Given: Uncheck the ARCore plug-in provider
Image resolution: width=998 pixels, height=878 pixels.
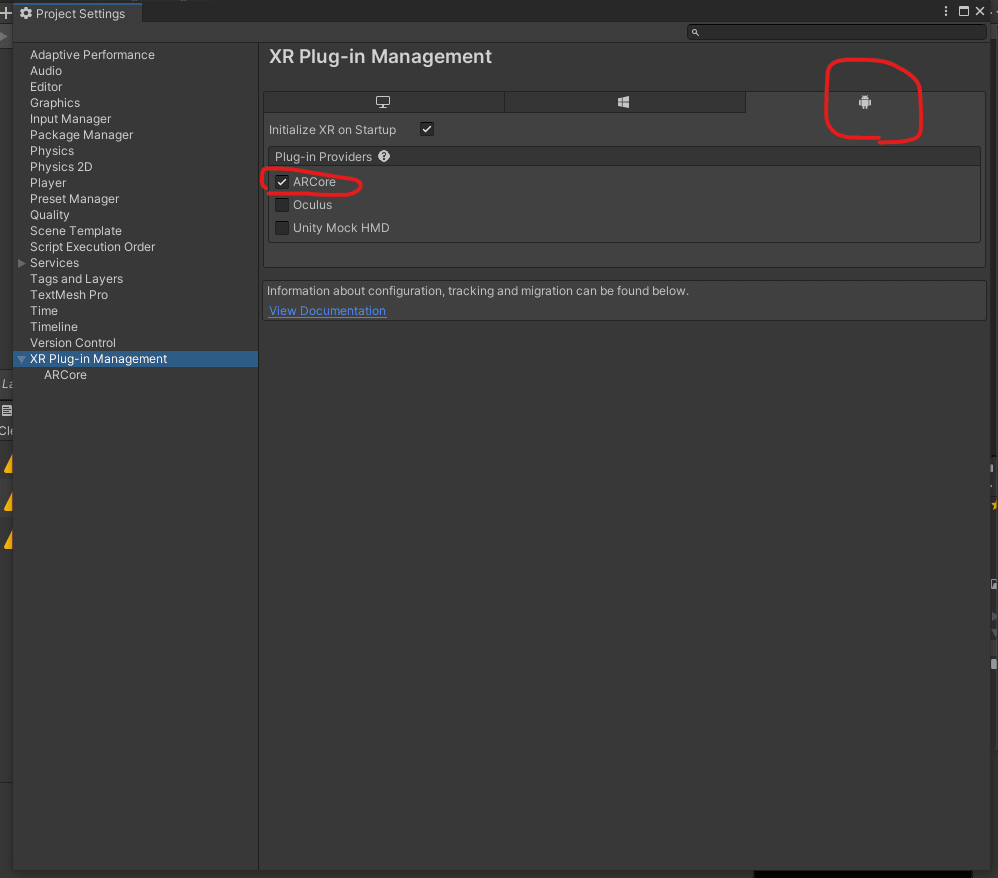Looking at the screenshot, I should 282,182.
